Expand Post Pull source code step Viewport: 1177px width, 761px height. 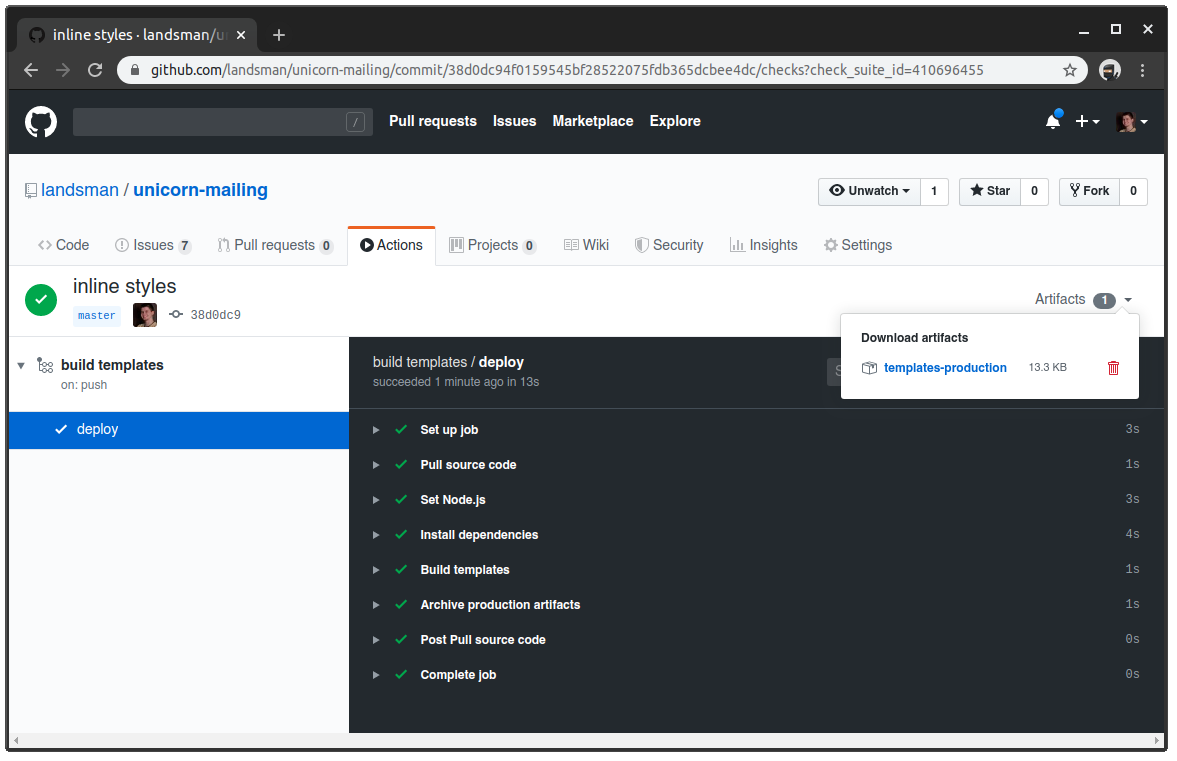click(376, 640)
